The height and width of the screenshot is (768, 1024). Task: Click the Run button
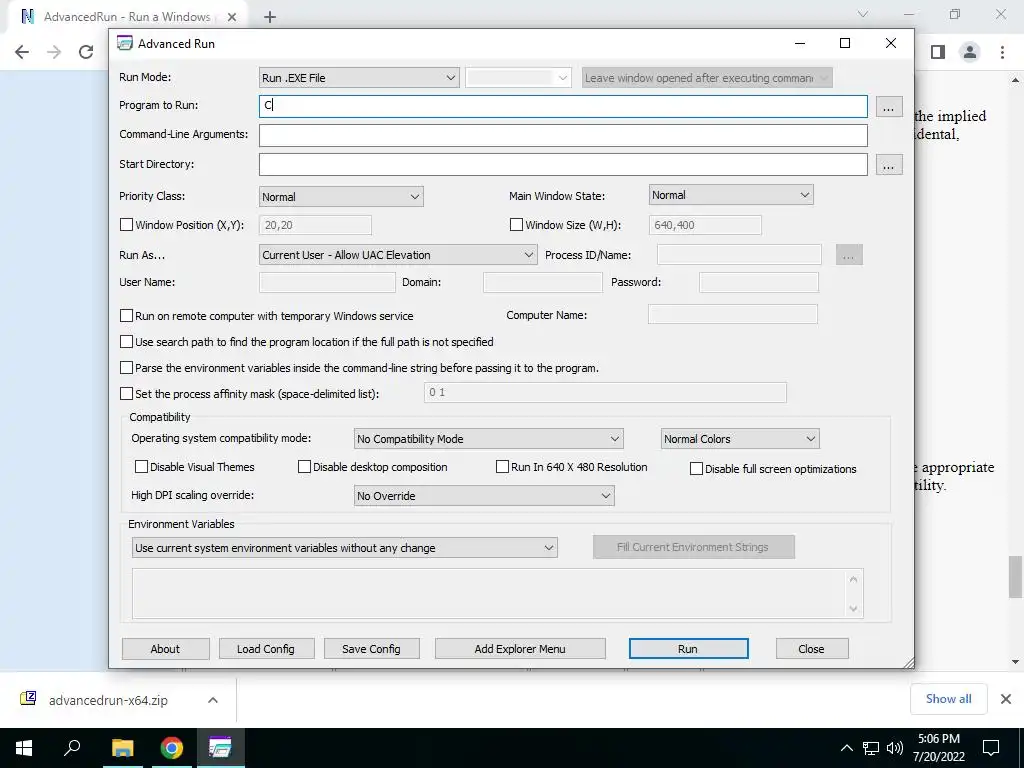pos(688,648)
